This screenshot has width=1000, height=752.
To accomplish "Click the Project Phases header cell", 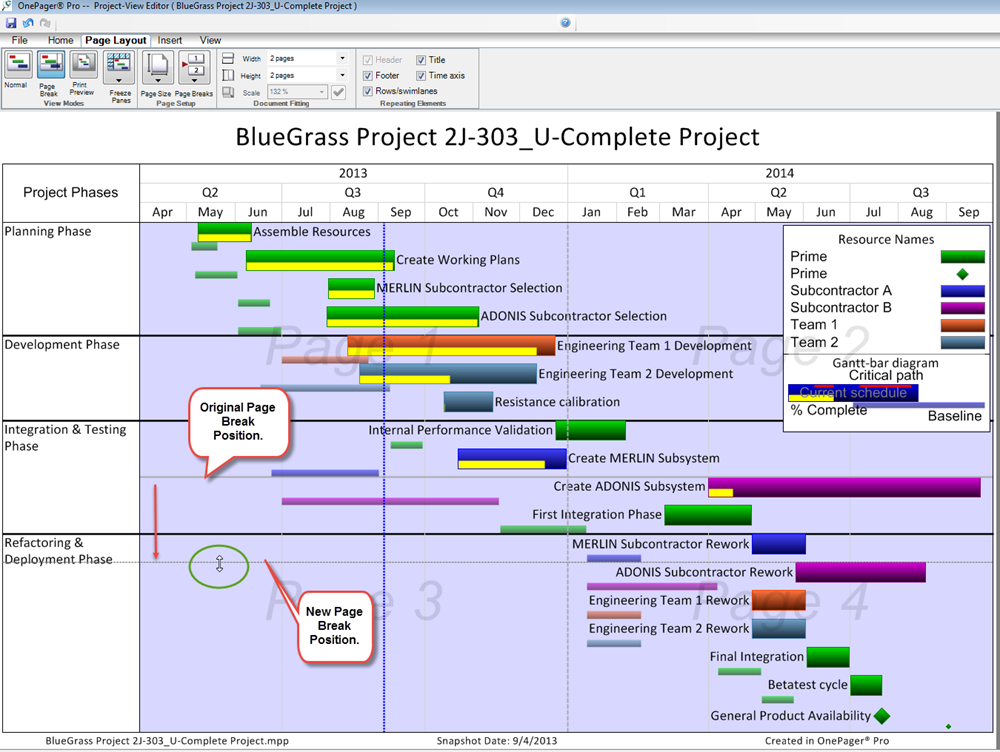I will pyautogui.click(x=71, y=193).
